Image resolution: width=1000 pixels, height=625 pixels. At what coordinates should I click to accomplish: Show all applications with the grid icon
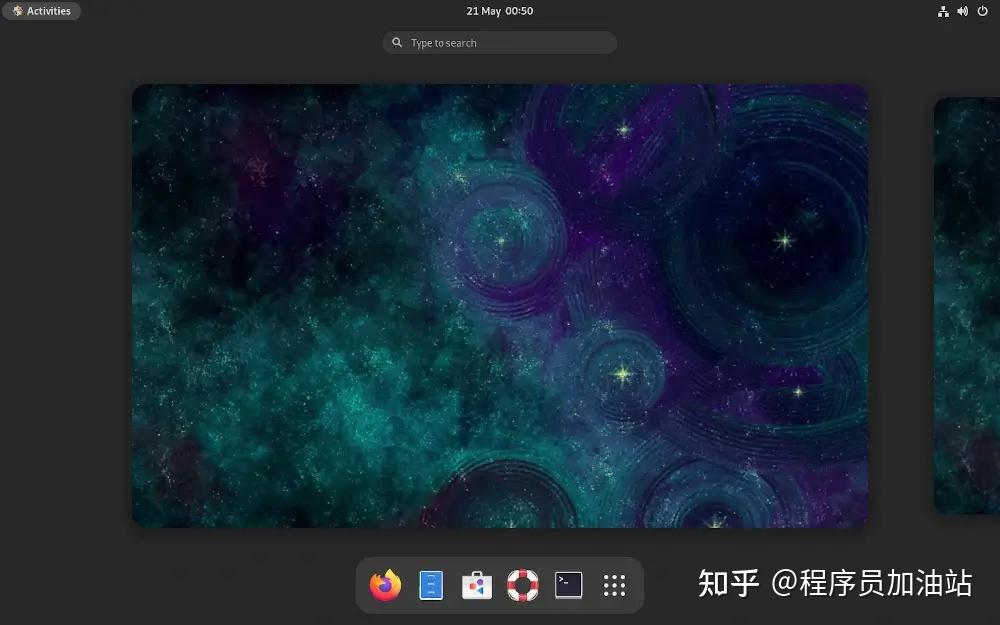tap(614, 585)
